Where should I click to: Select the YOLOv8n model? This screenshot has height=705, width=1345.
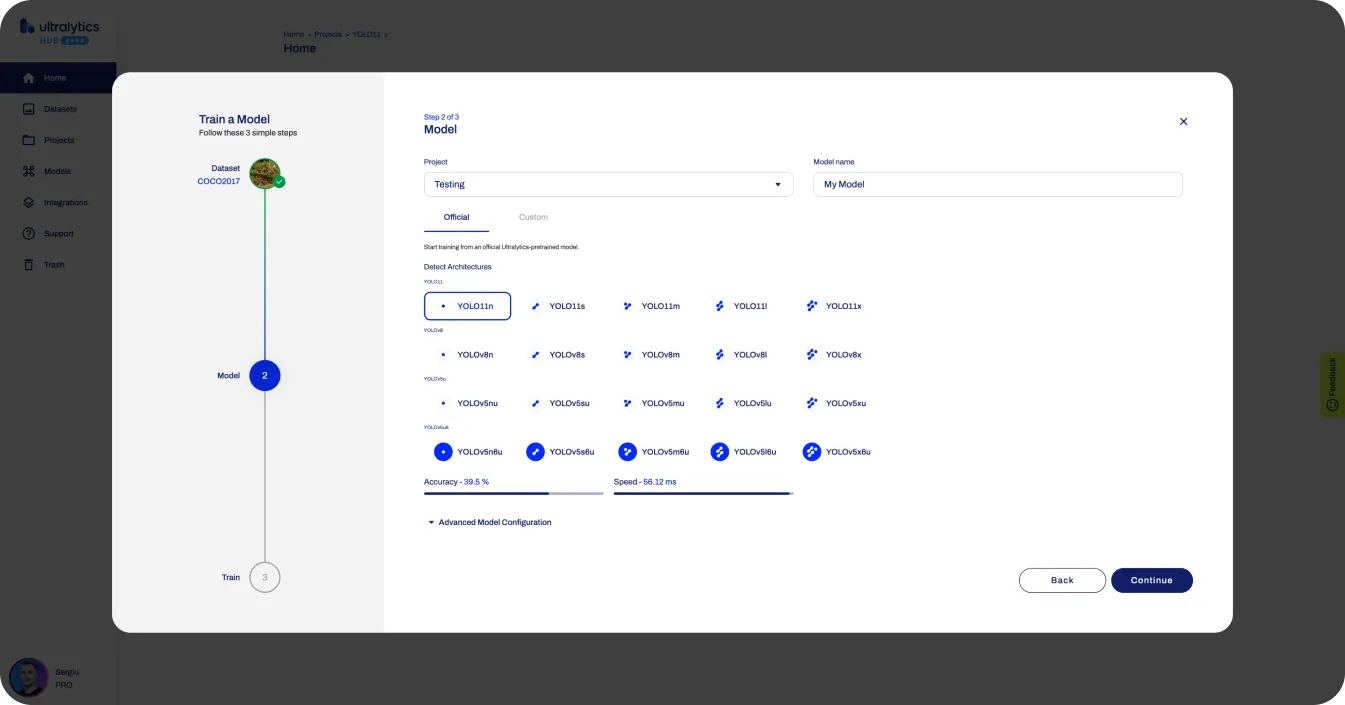[x=467, y=355]
